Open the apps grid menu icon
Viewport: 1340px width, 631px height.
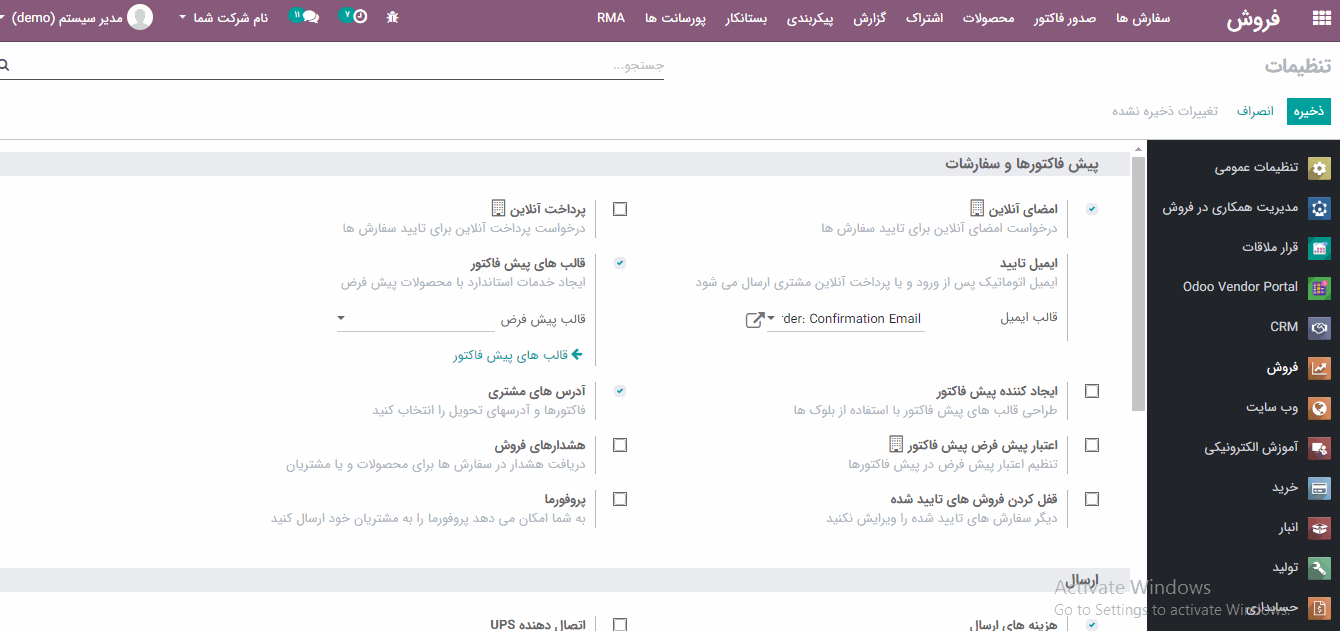(1320, 19)
